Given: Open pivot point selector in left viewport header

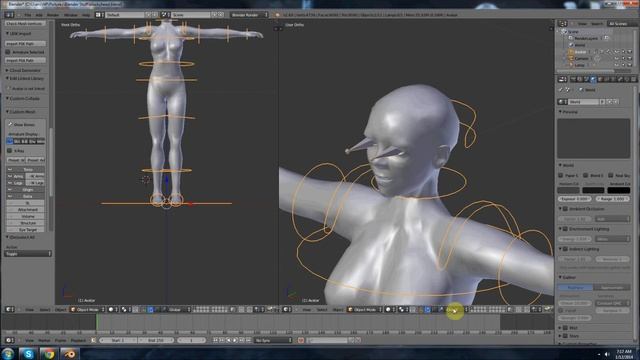Looking at the screenshot, I should coord(125,309).
